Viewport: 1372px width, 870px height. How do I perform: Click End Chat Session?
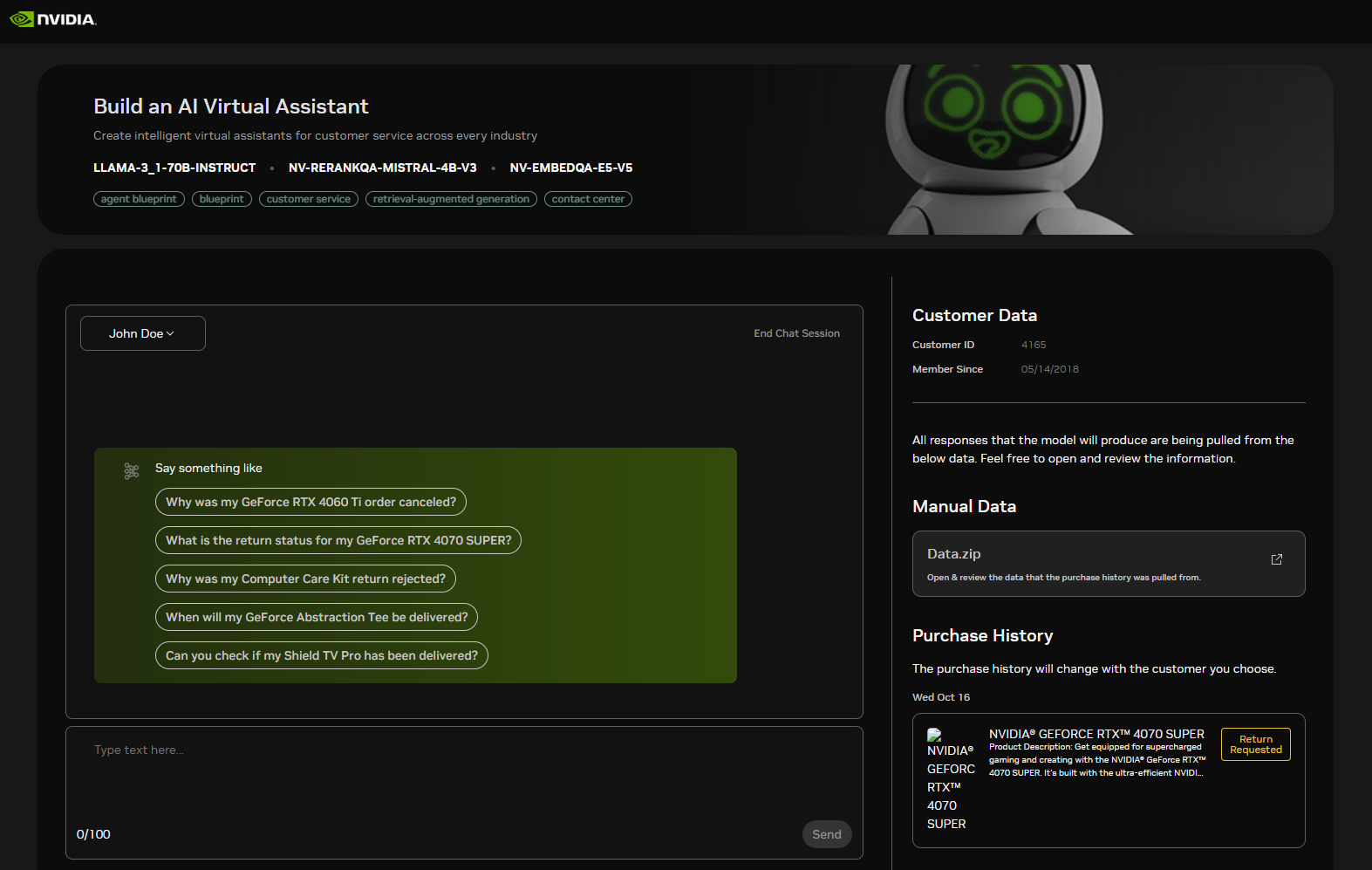796,333
